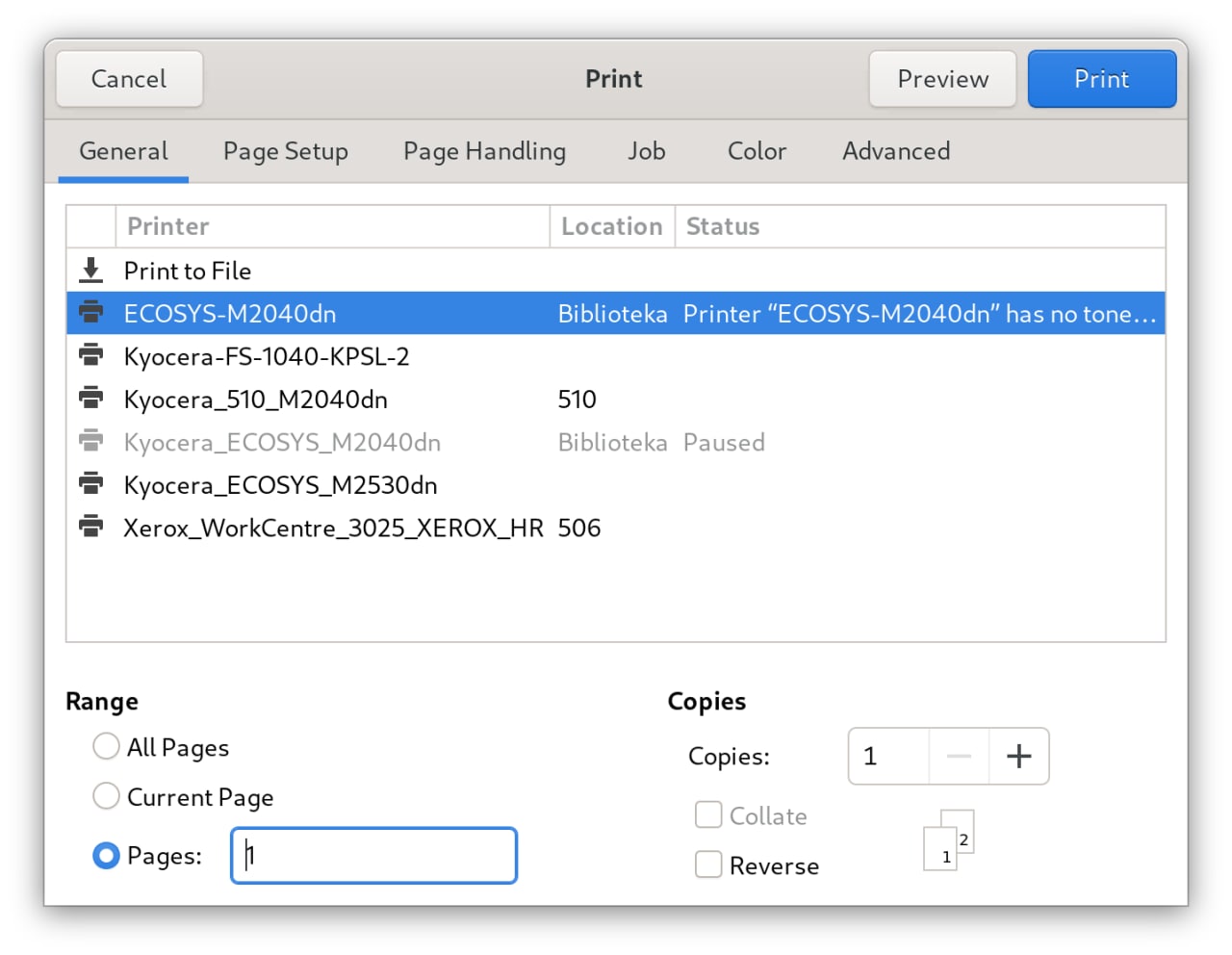Open the Page Setup tab

point(286,151)
